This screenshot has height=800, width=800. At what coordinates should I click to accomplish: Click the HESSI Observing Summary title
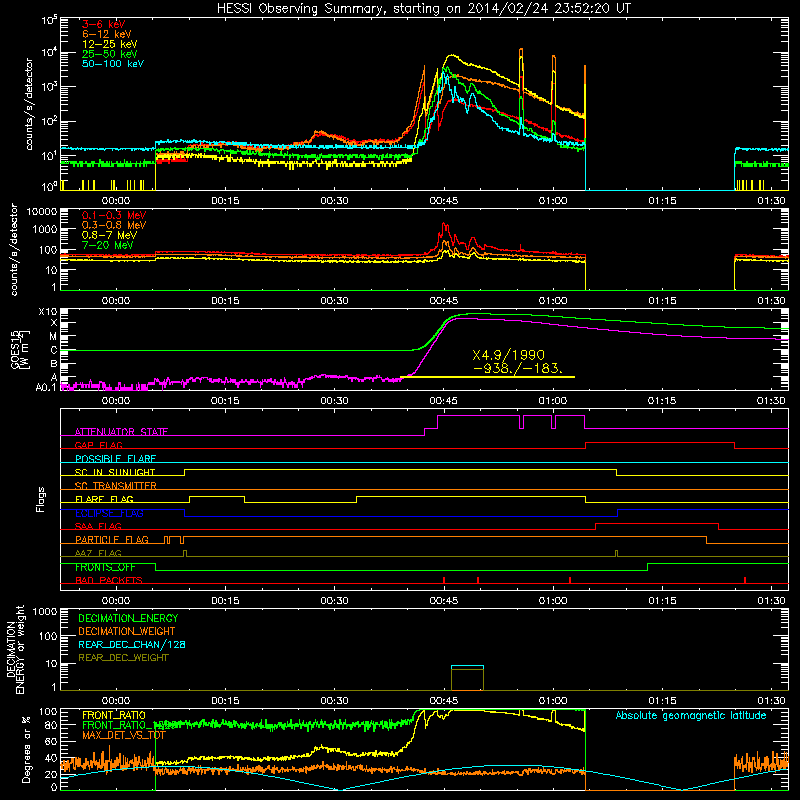point(423,9)
